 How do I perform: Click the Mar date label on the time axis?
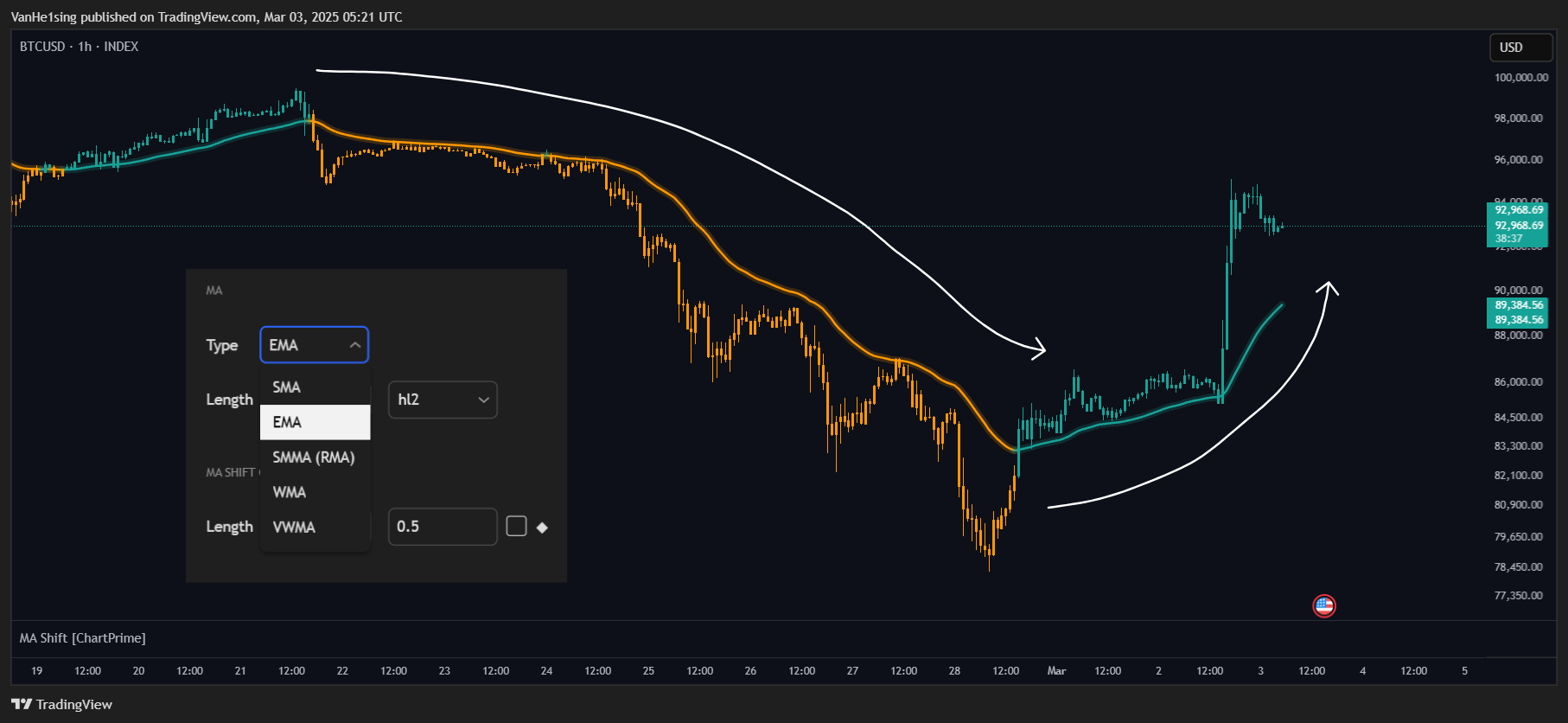click(x=1056, y=671)
